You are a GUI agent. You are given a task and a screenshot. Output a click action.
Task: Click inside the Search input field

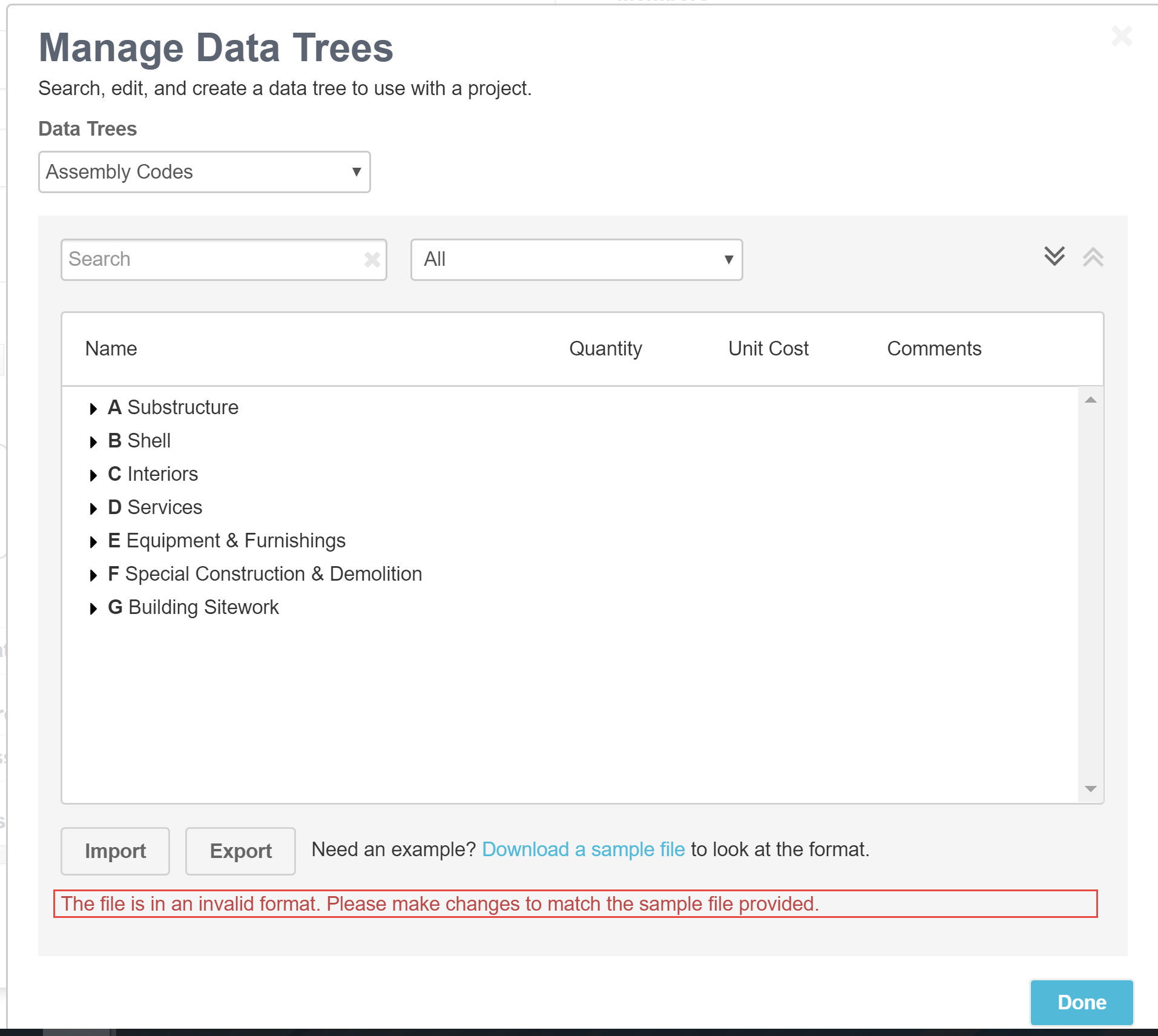[x=212, y=260]
